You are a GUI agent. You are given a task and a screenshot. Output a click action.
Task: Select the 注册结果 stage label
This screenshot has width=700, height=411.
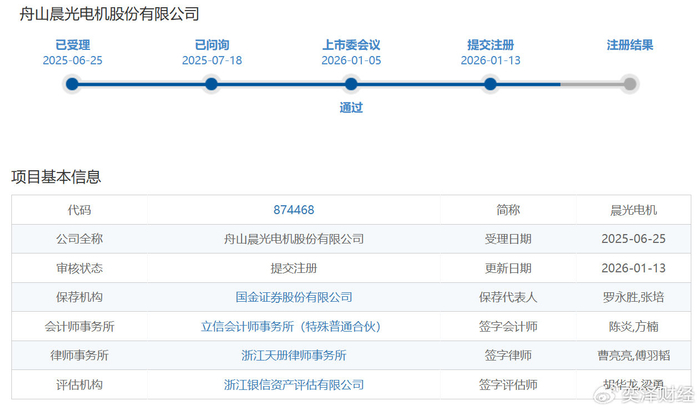pos(630,45)
